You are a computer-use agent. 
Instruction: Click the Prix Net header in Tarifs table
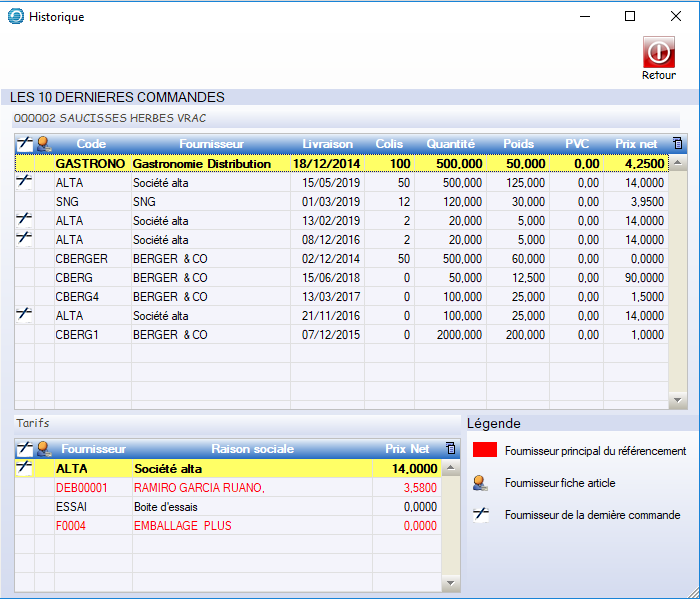[x=407, y=449]
